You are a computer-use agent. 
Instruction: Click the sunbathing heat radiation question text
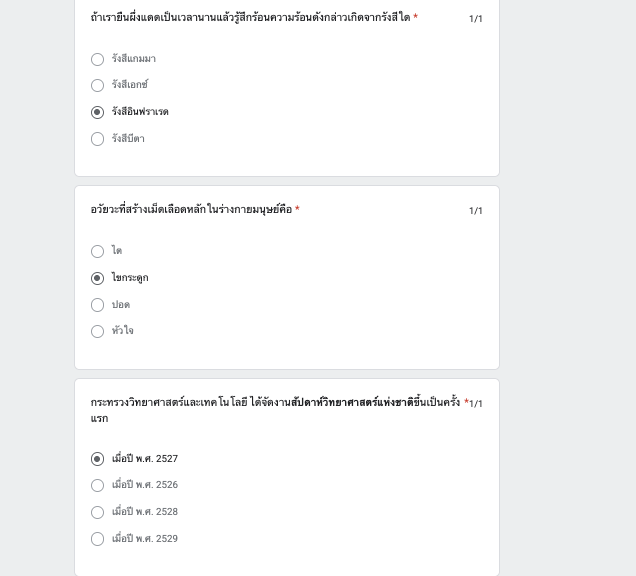tap(250, 18)
